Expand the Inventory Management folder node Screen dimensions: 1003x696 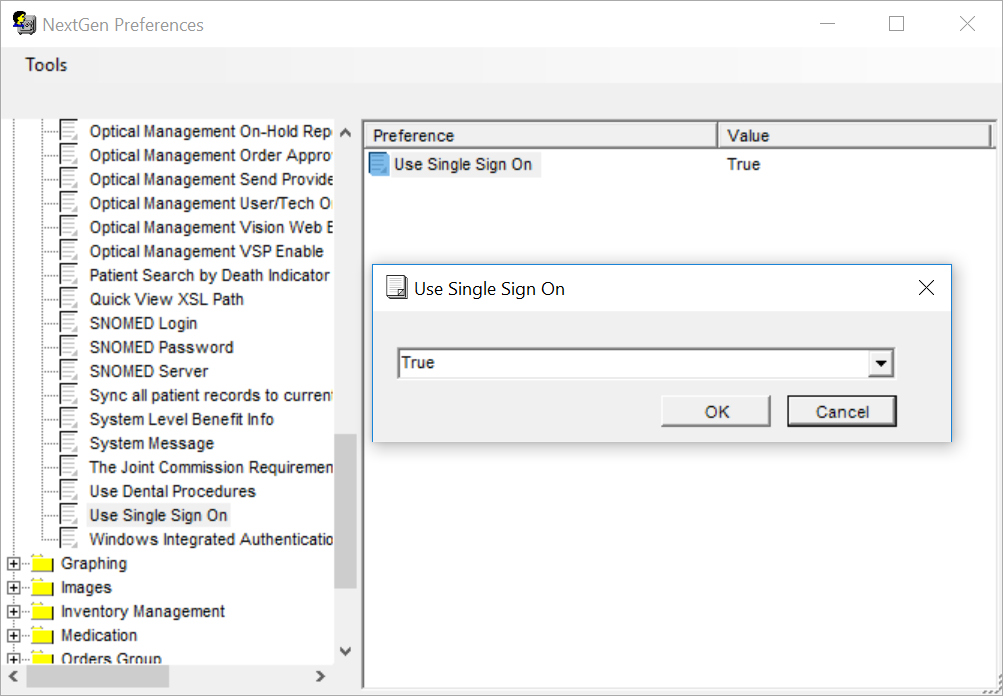(x=13, y=612)
